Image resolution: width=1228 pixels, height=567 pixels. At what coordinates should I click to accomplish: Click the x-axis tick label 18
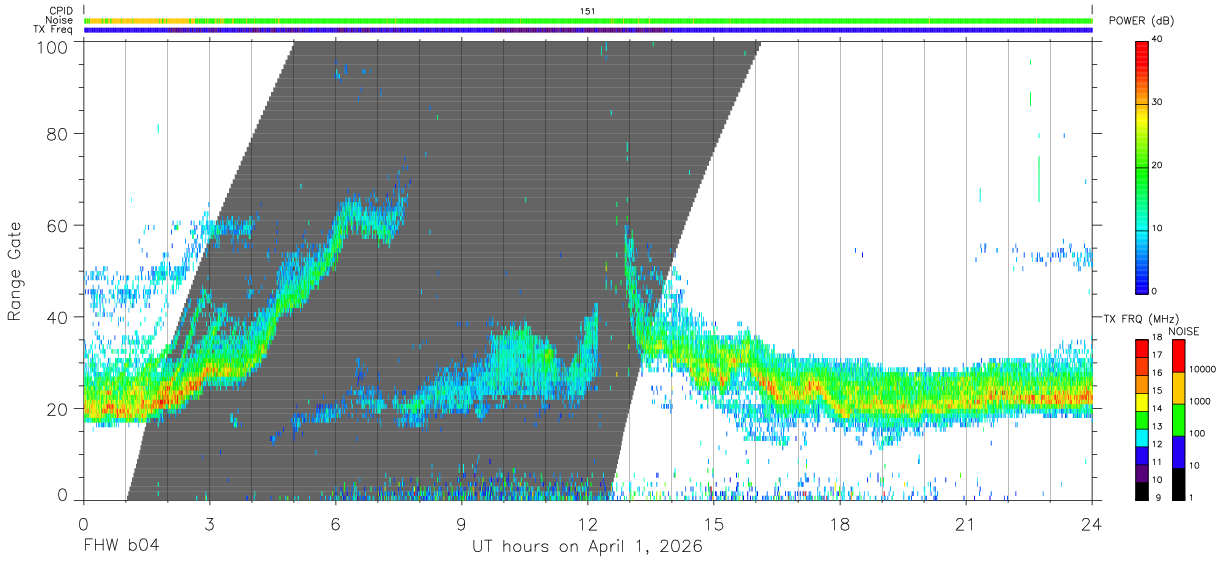[840, 524]
